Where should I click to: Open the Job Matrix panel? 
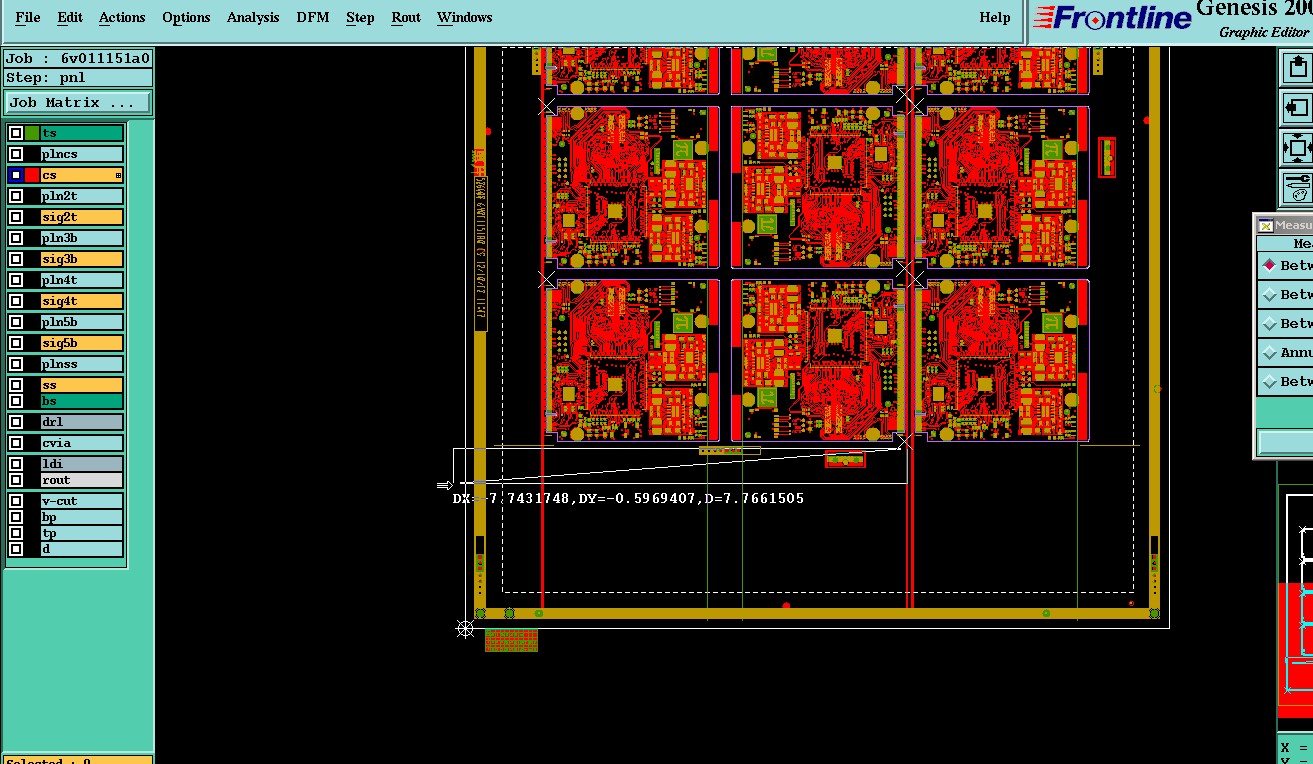pyautogui.click(x=78, y=103)
